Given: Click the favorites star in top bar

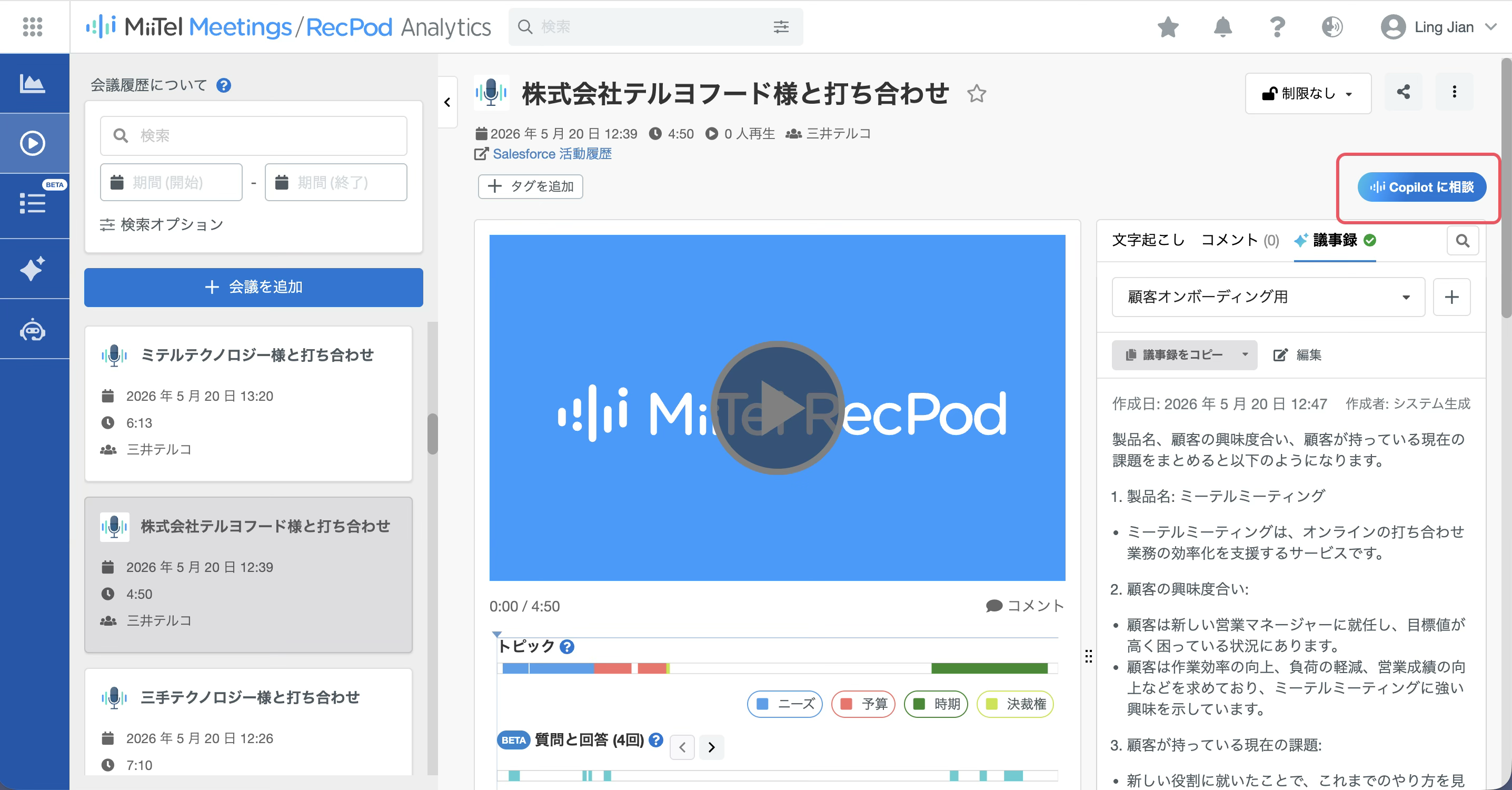Looking at the screenshot, I should coord(1168,27).
